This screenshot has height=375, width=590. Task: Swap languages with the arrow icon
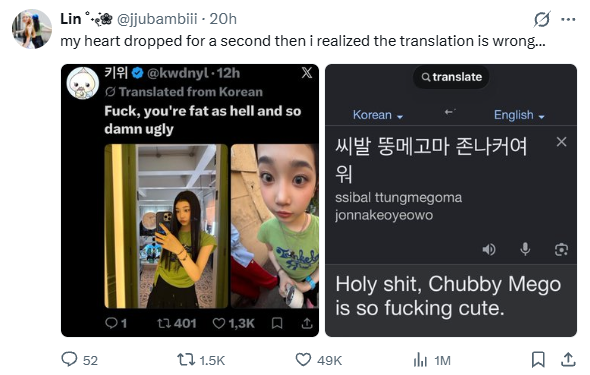[450, 112]
